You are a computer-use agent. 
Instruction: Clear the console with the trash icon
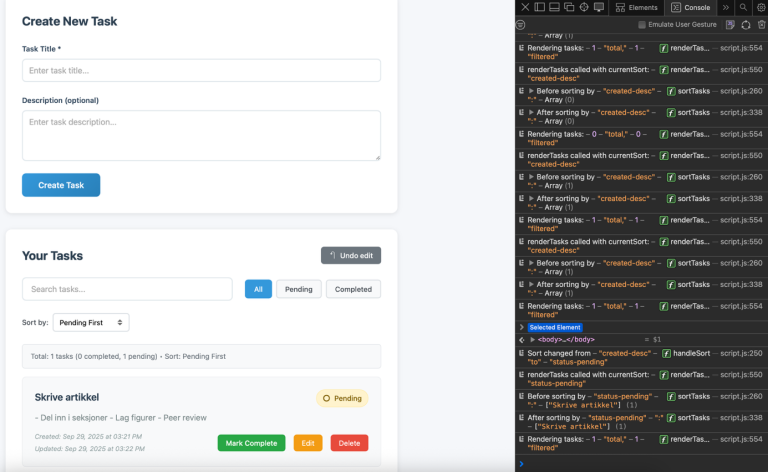point(760,24)
